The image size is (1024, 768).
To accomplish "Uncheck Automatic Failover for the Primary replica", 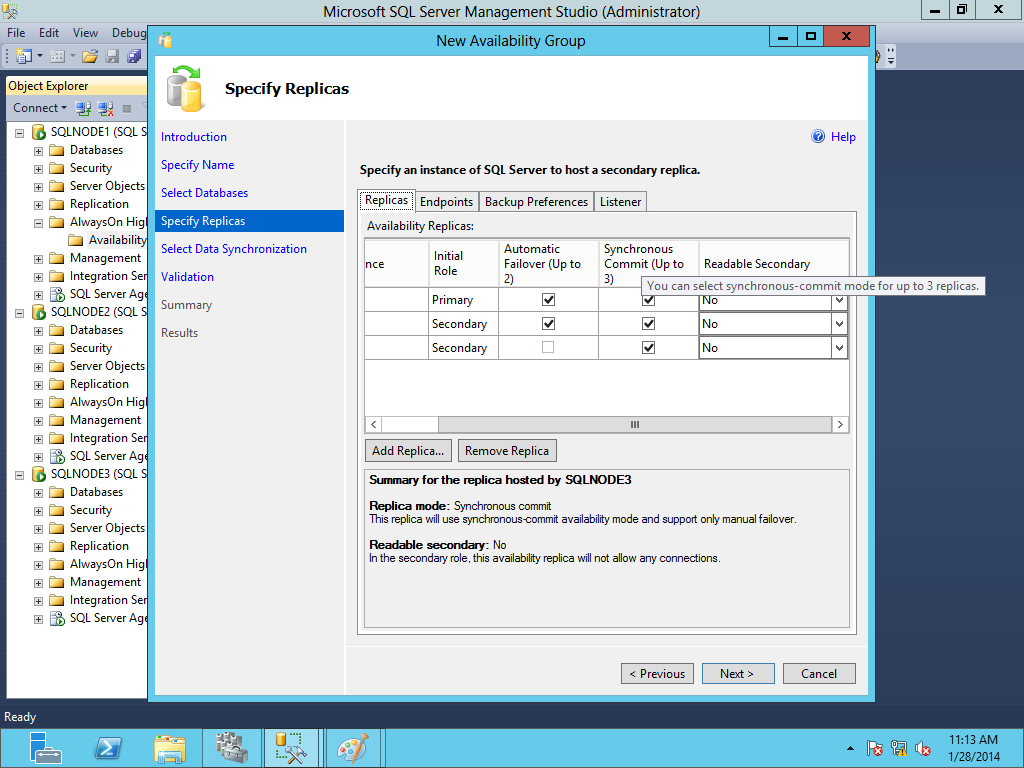I will (x=549, y=300).
